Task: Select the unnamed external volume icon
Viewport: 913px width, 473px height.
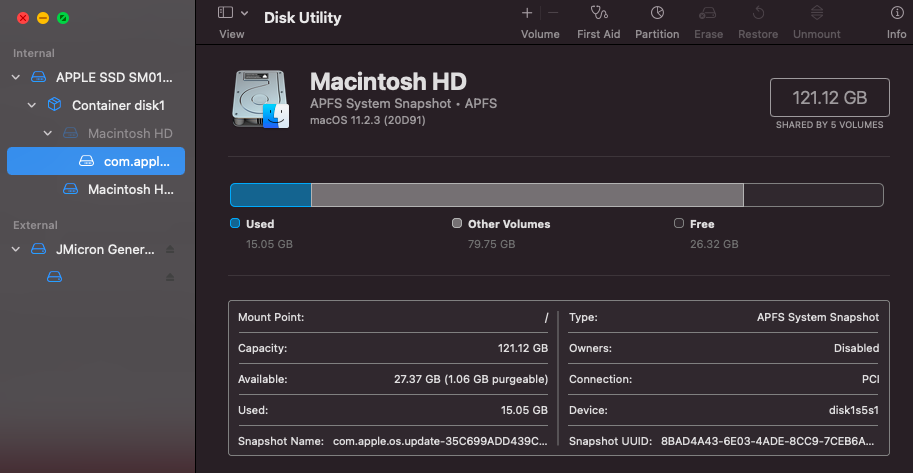Action: (x=54, y=277)
